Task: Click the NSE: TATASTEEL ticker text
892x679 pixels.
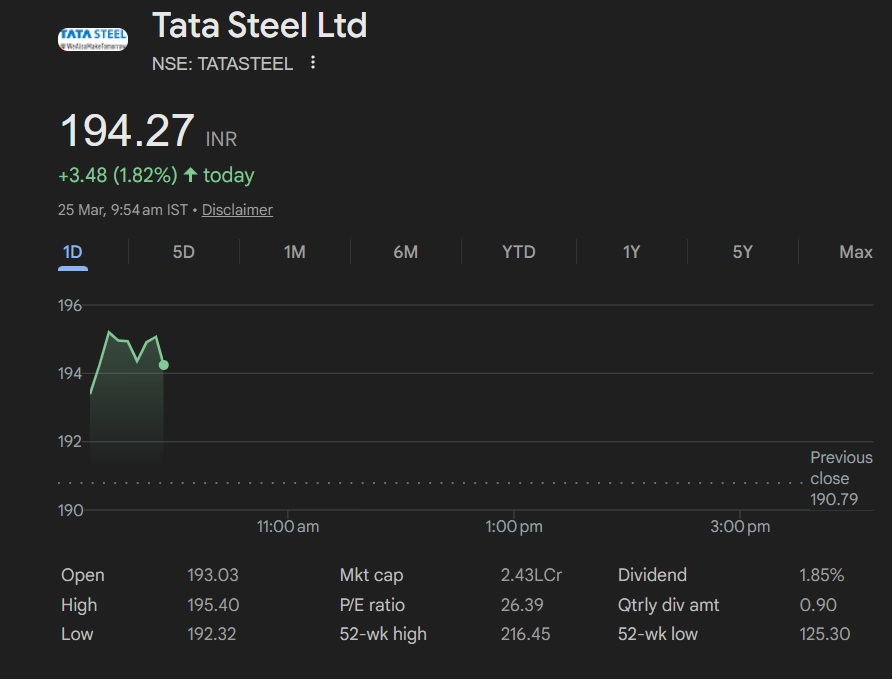Action: 222,64
